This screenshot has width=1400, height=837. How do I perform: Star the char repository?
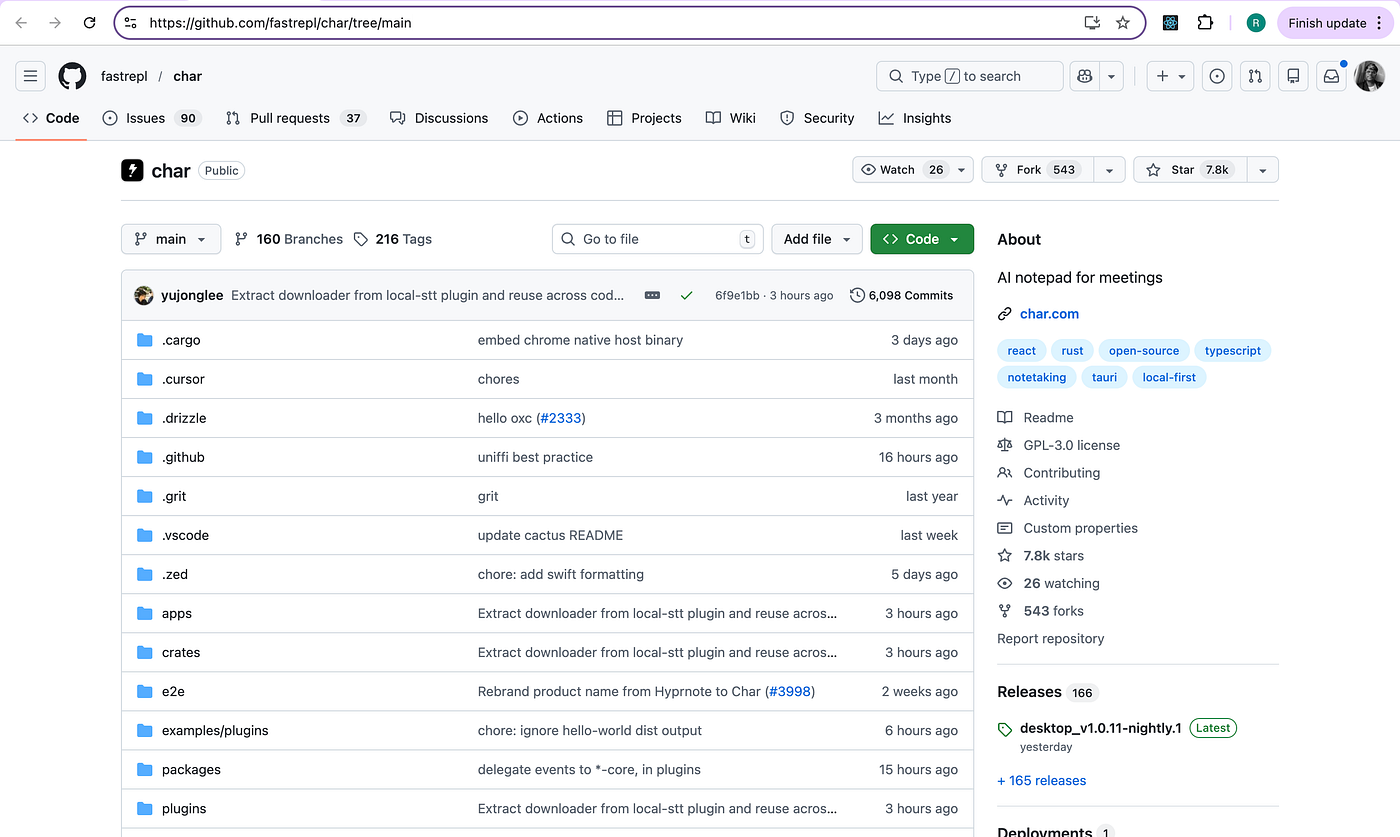(x=1190, y=170)
